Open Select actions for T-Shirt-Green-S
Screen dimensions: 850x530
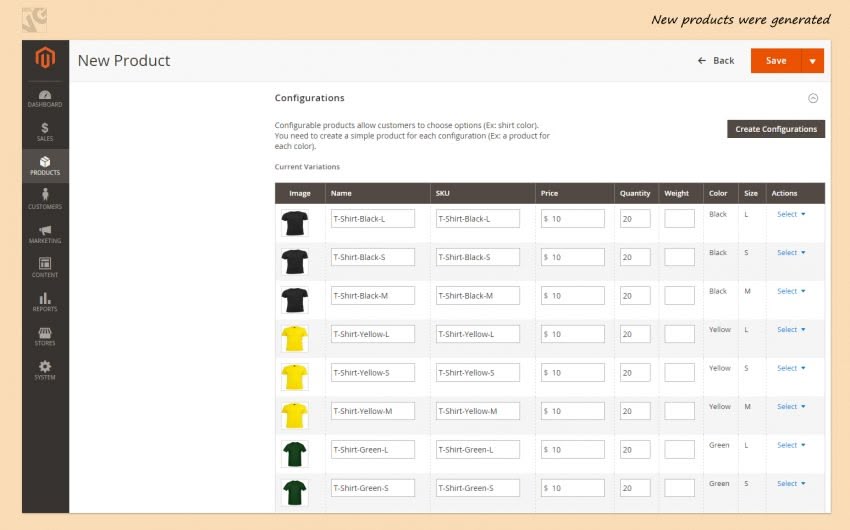pos(791,483)
